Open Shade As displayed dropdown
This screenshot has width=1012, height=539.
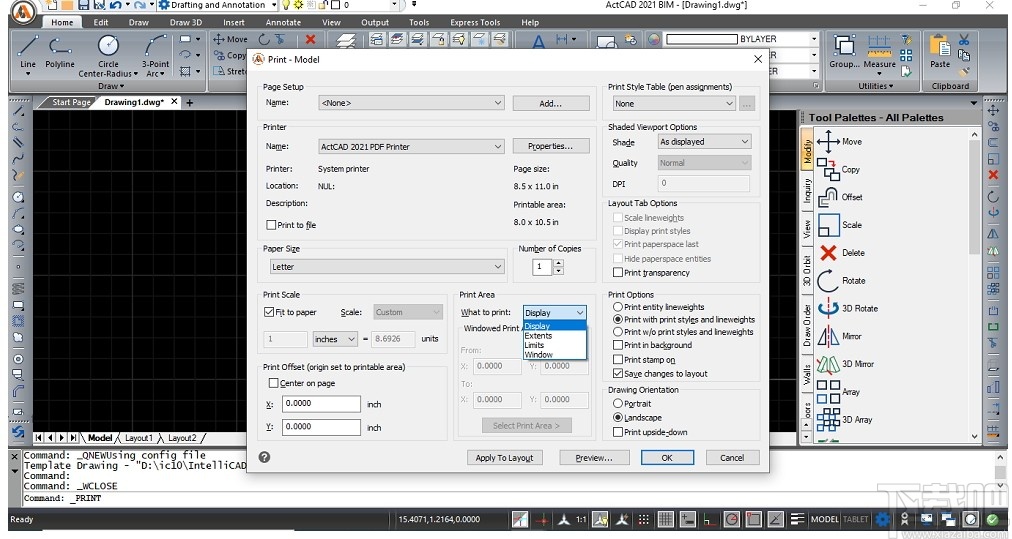point(704,142)
